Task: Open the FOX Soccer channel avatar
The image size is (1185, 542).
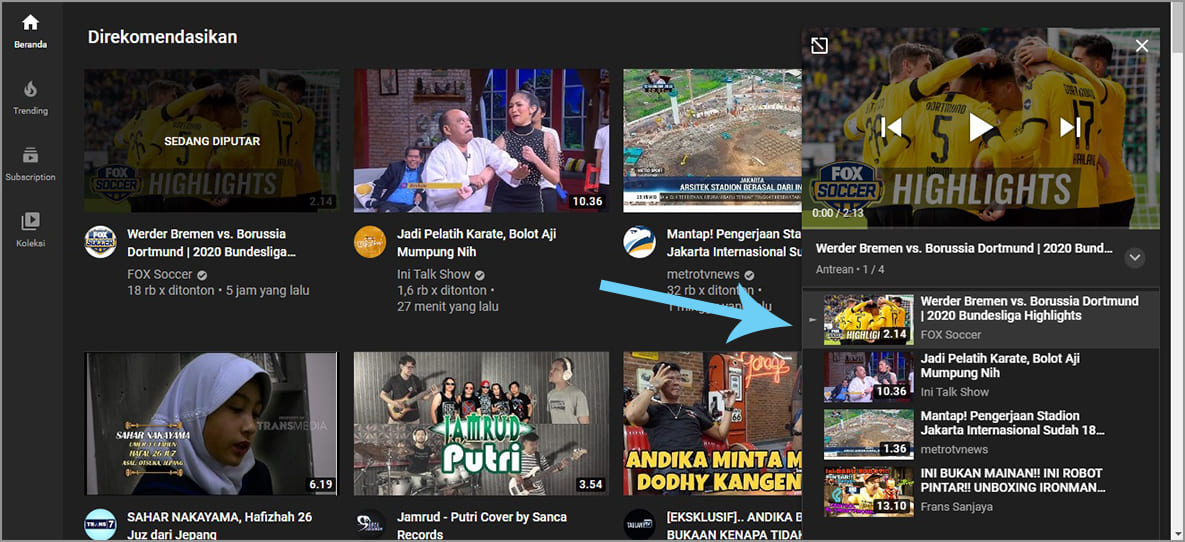Action: [x=100, y=242]
